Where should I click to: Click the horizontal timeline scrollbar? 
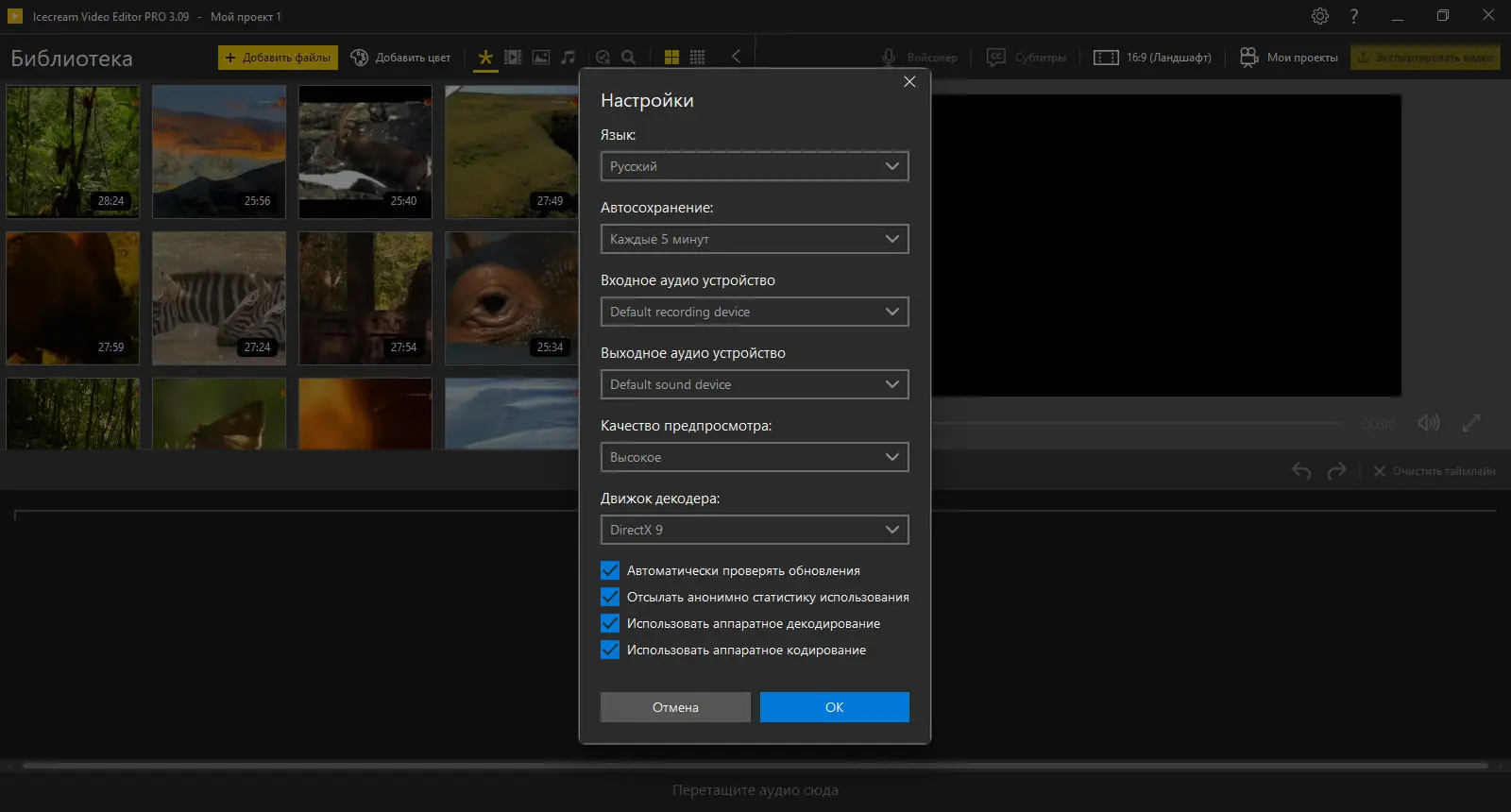pos(754,766)
